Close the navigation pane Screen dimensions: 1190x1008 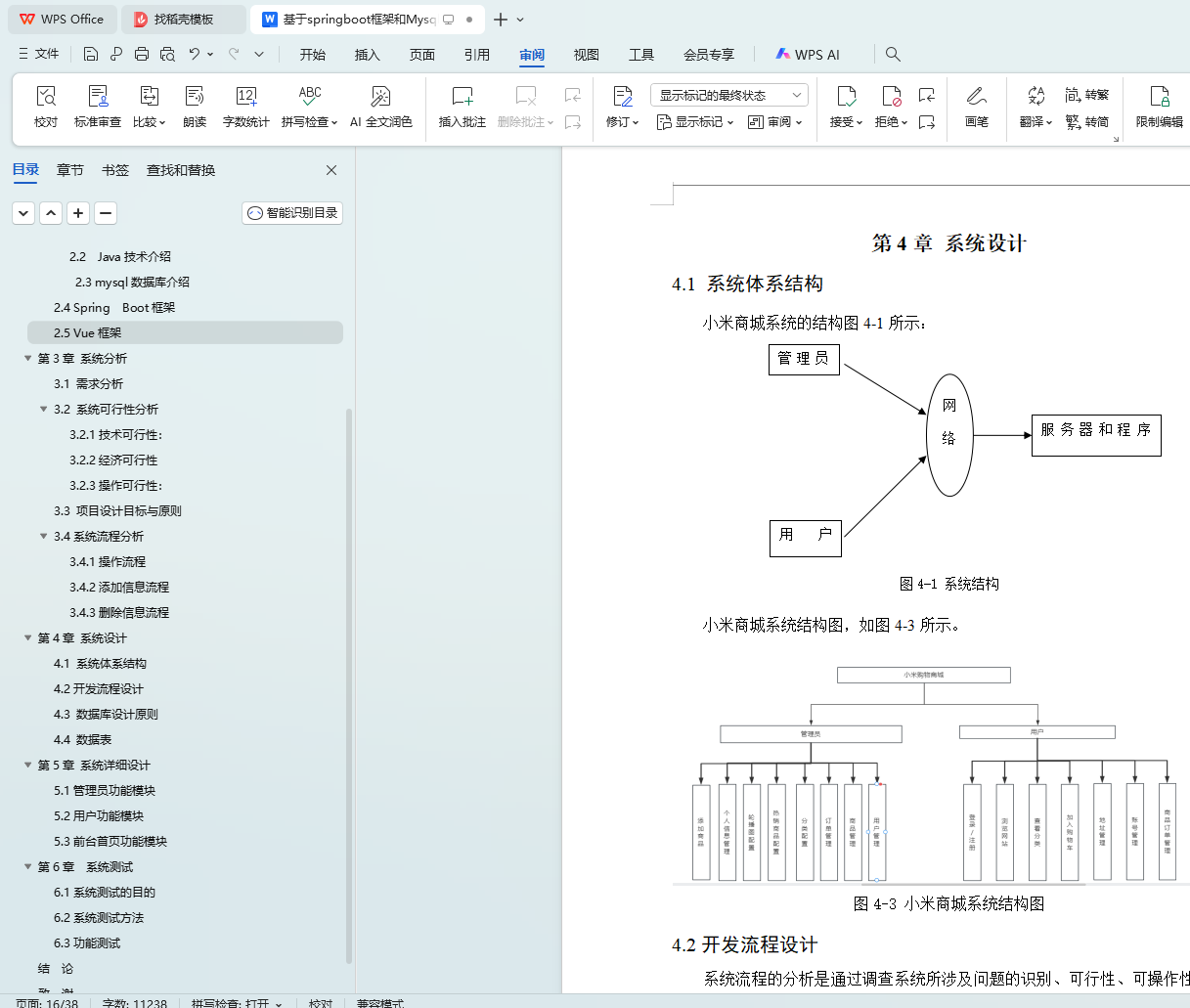tap(331, 170)
